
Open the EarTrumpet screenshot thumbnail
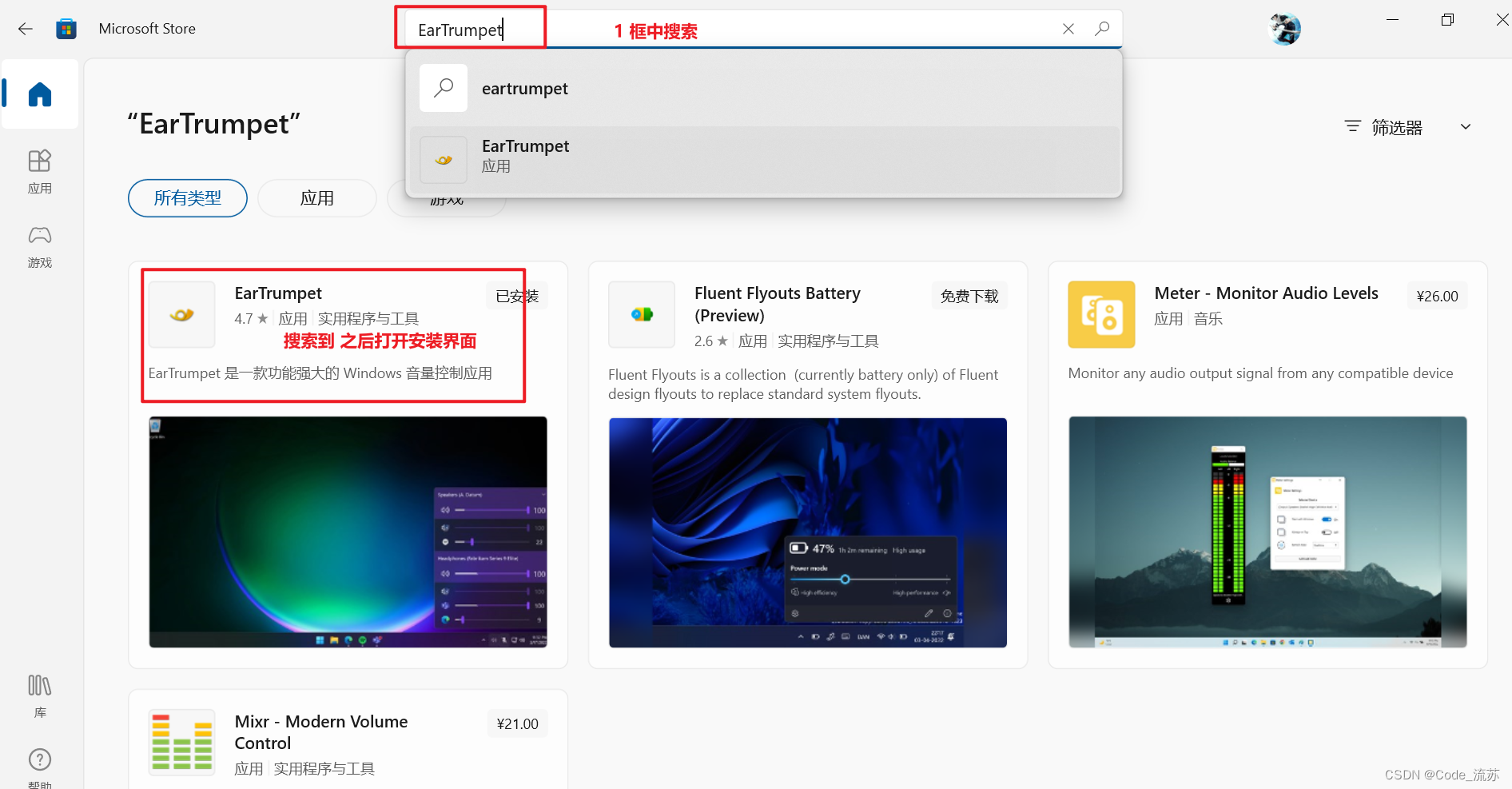click(x=348, y=532)
